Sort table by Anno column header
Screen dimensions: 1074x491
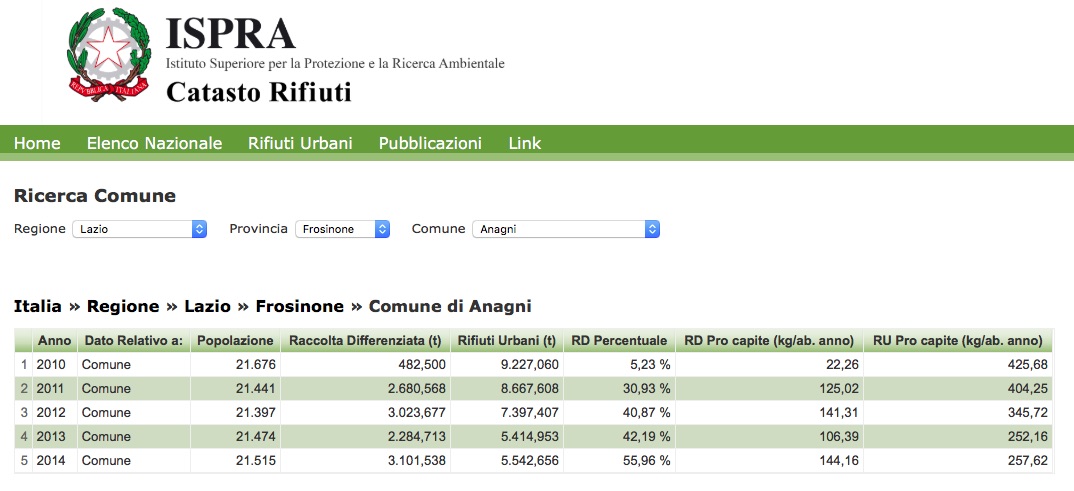[x=54, y=341]
